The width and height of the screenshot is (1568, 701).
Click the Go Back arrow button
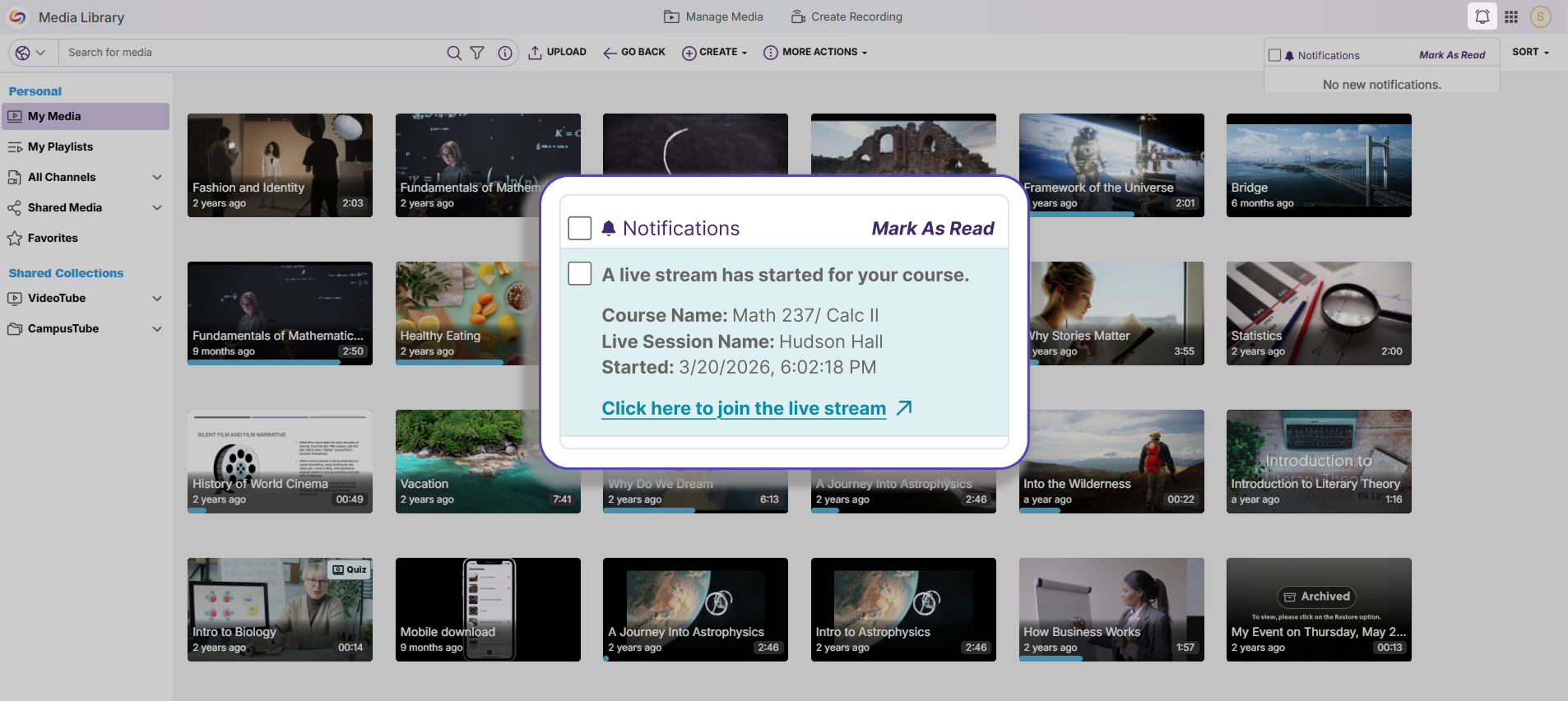pos(633,52)
